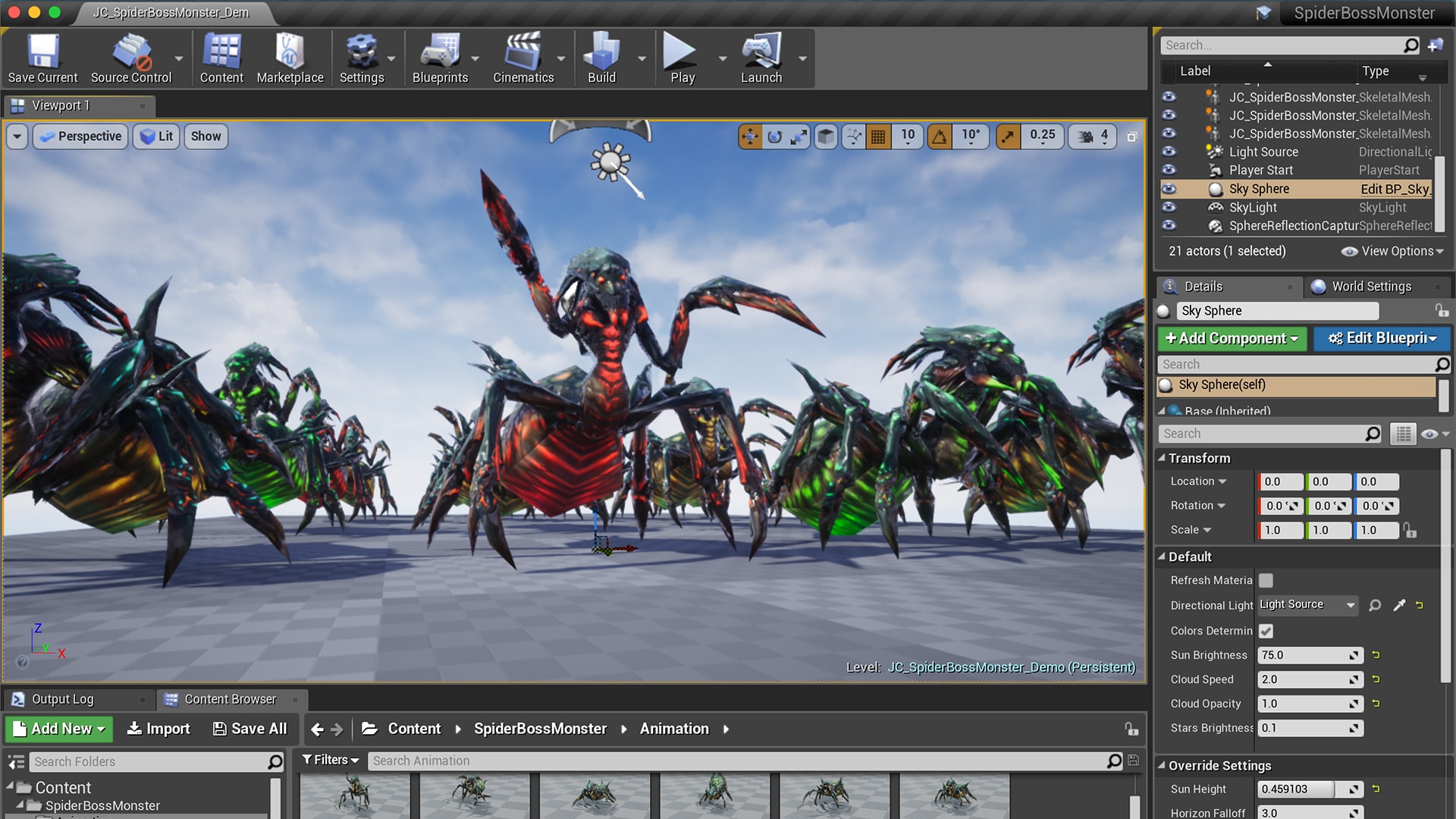Open the Perspective view dropdown
1456x819 pixels.
coord(80,136)
